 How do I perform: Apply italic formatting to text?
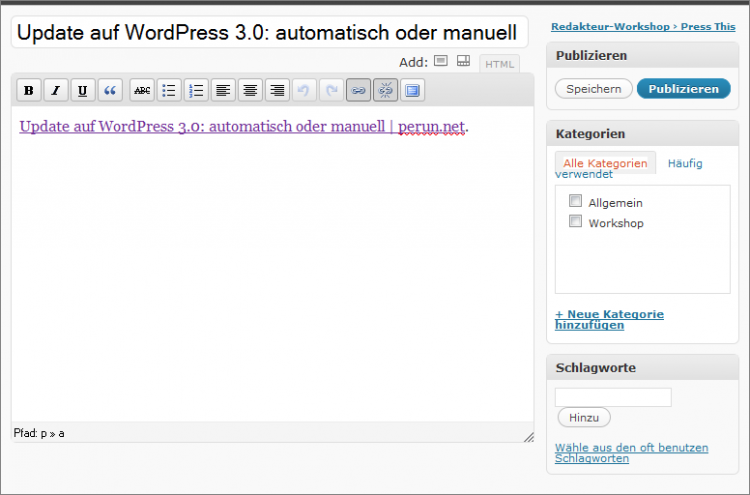(55, 91)
